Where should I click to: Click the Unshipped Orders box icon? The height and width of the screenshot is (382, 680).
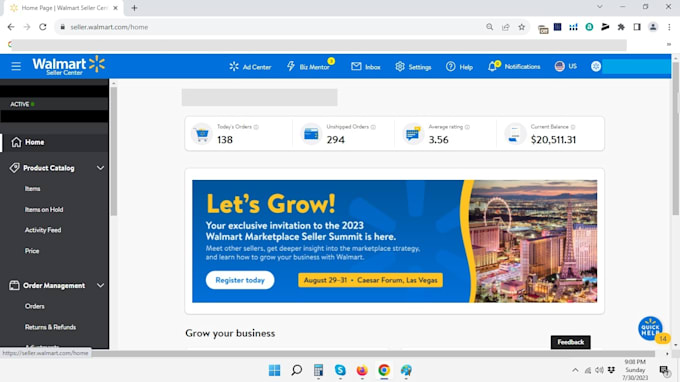click(x=311, y=134)
